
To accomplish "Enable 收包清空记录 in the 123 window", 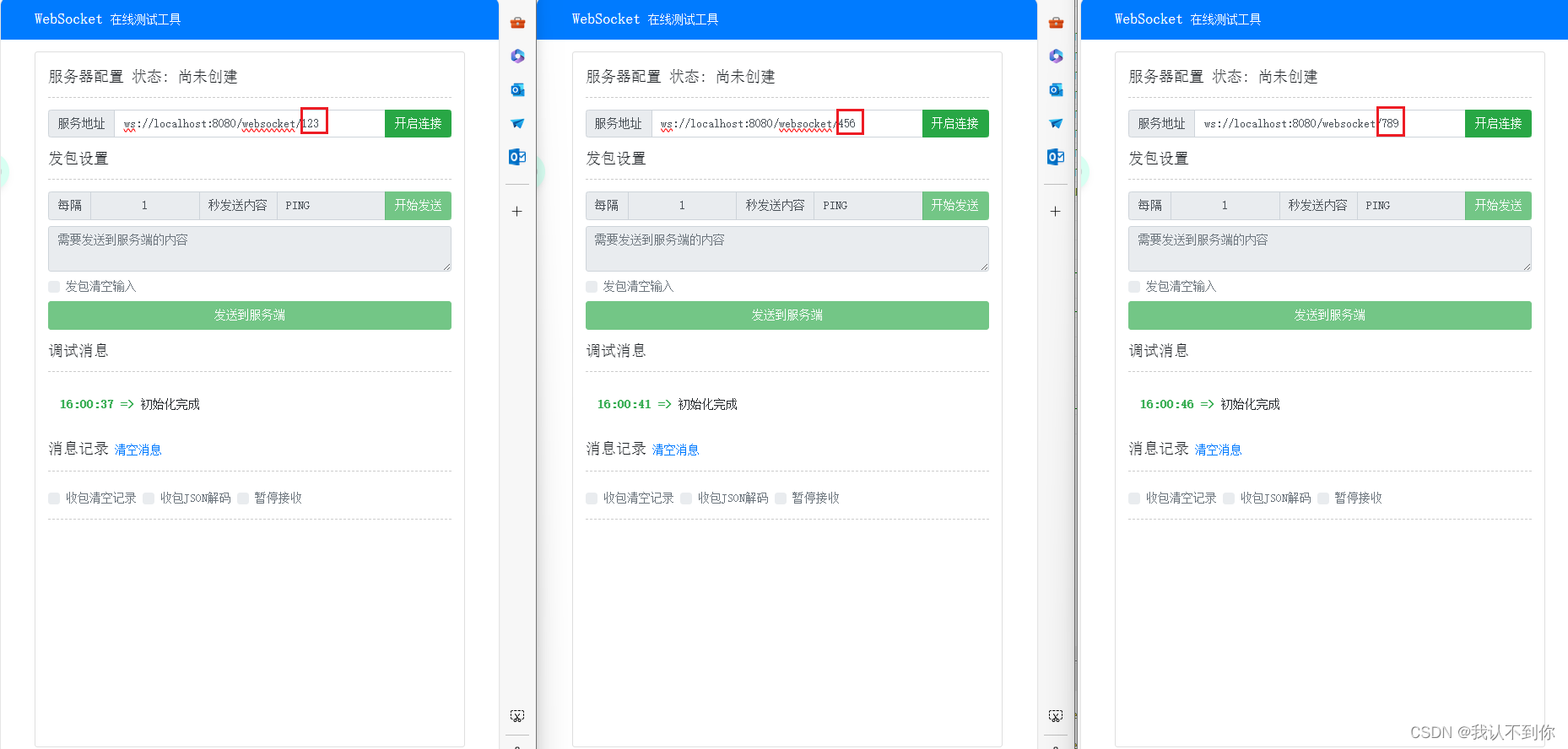I will pyautogui.click(x=54, y=498).
